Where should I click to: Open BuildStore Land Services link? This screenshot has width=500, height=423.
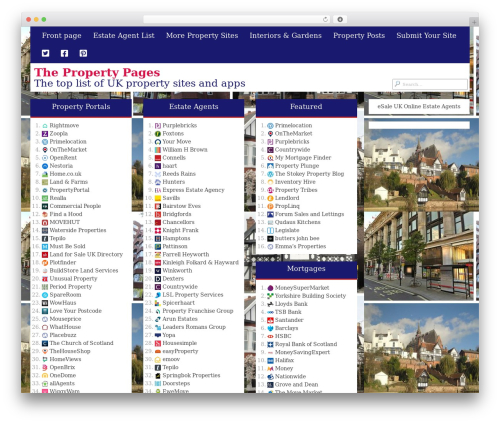tap(84, 270)
